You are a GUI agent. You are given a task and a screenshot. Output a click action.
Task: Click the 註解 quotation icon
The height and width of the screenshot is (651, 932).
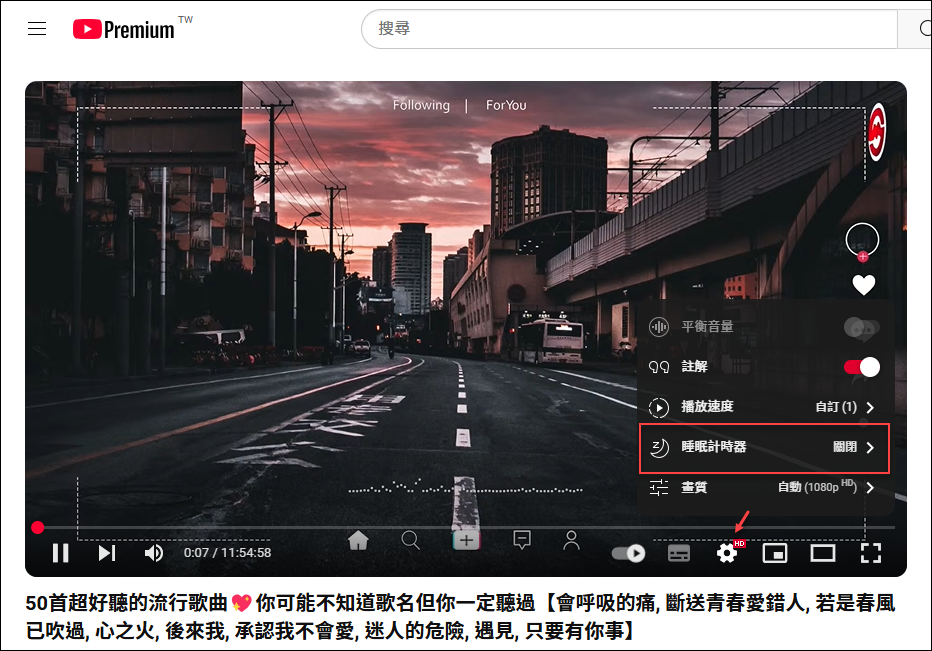[x=659, y=367]
